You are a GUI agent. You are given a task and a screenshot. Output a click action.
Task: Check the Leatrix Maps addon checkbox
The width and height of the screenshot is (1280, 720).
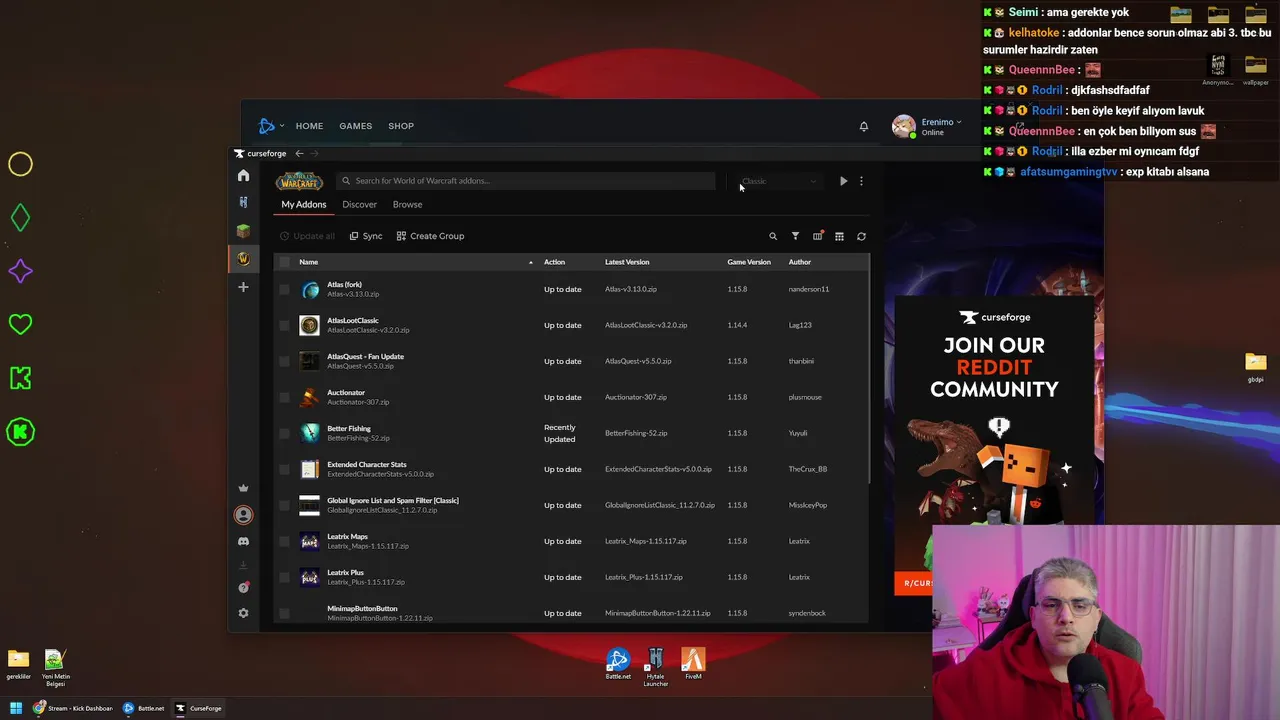point(284,541)
